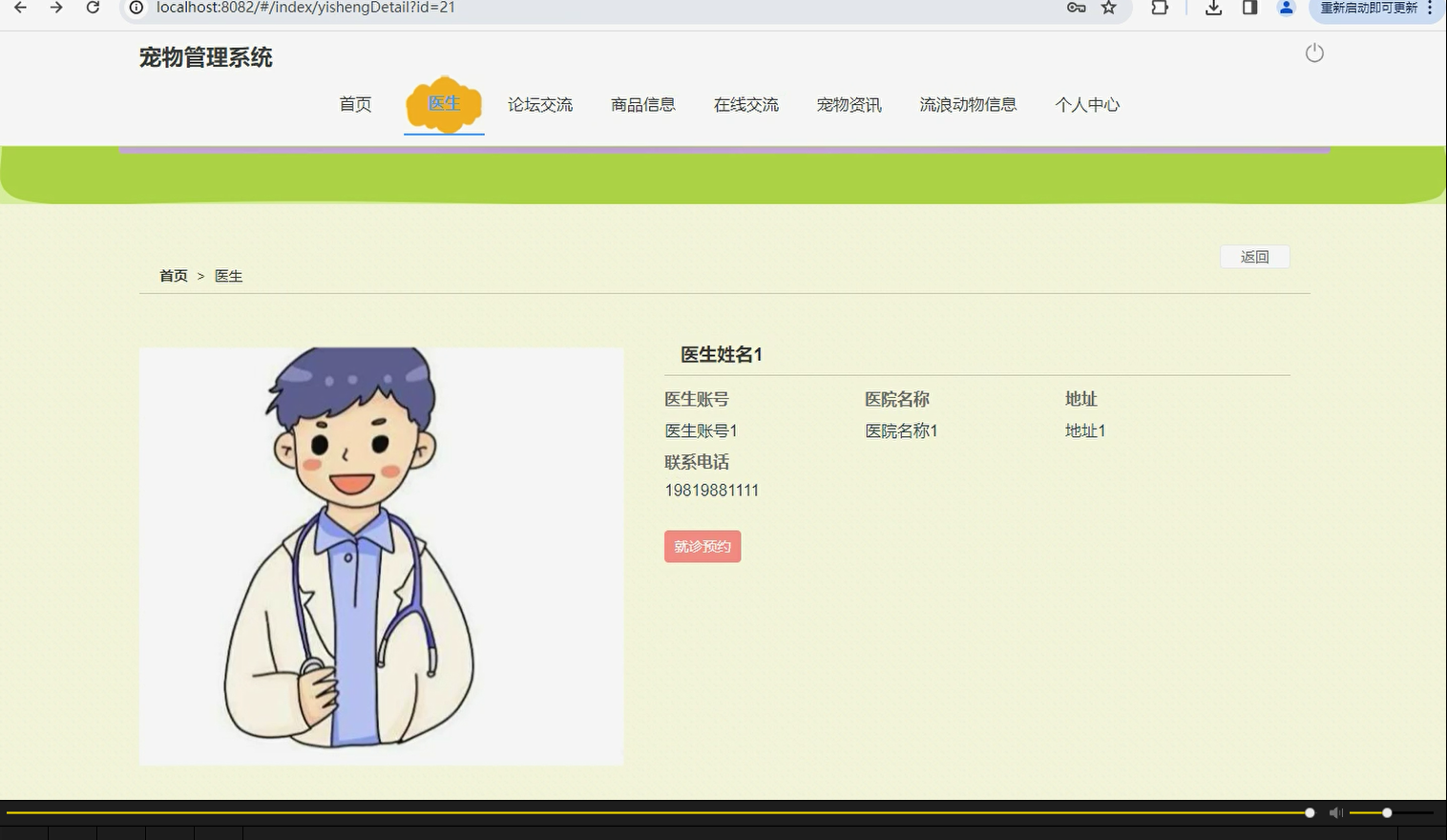
Task: Select the 商品信息 navigation item
Action: [x=642, y=105]
